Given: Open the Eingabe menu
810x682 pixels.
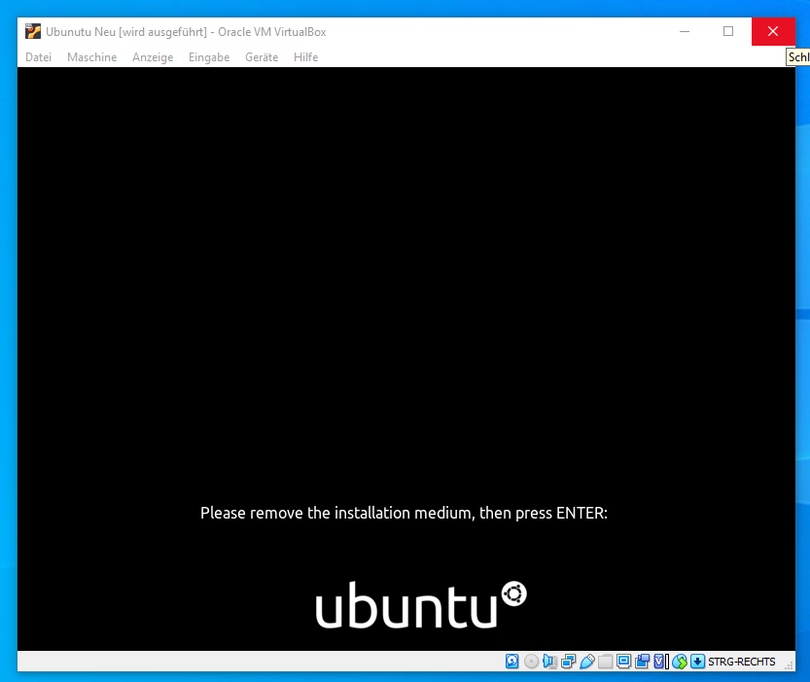Looking at the screenshot, I should (209, 57).
